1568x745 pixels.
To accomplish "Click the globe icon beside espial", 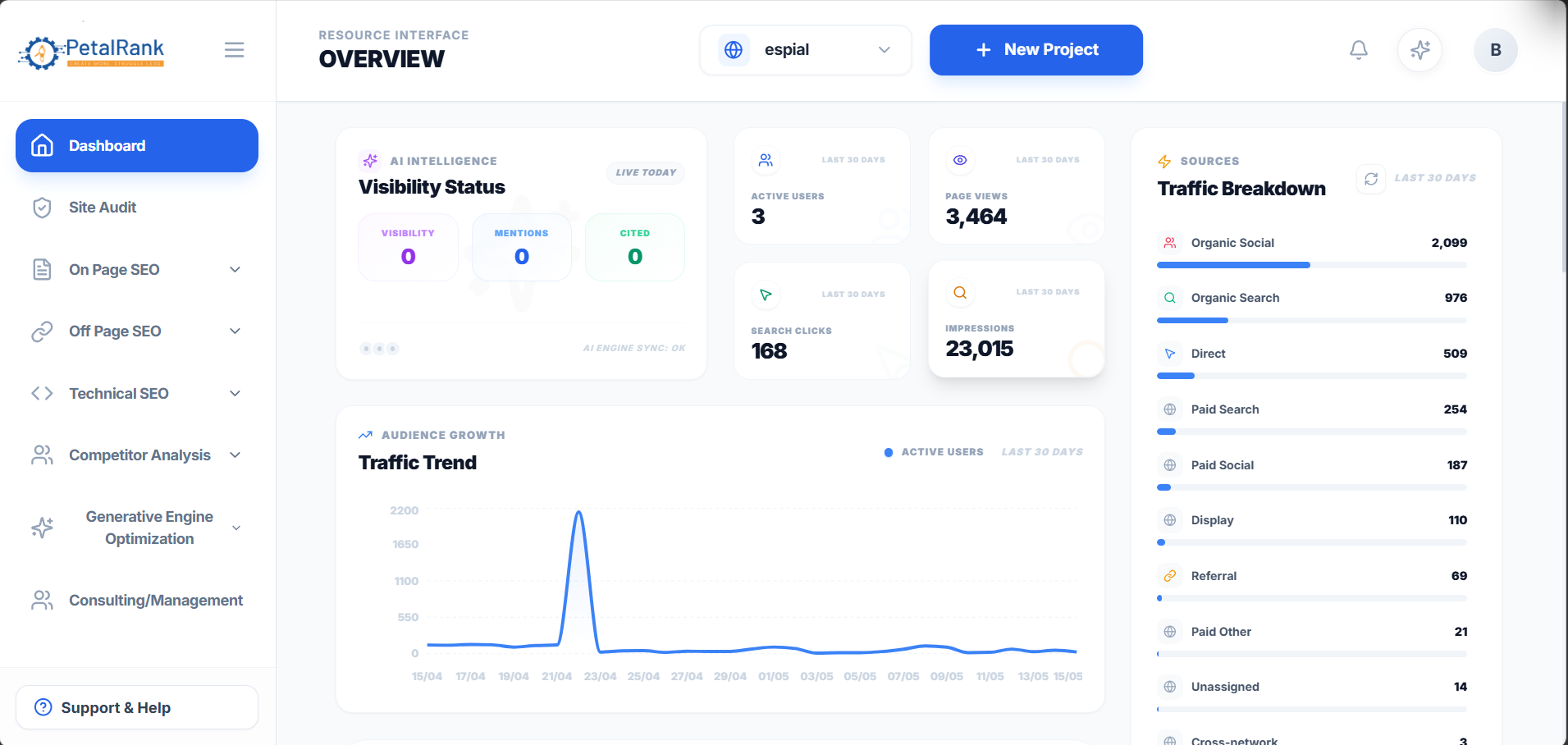I will [734, 50].
